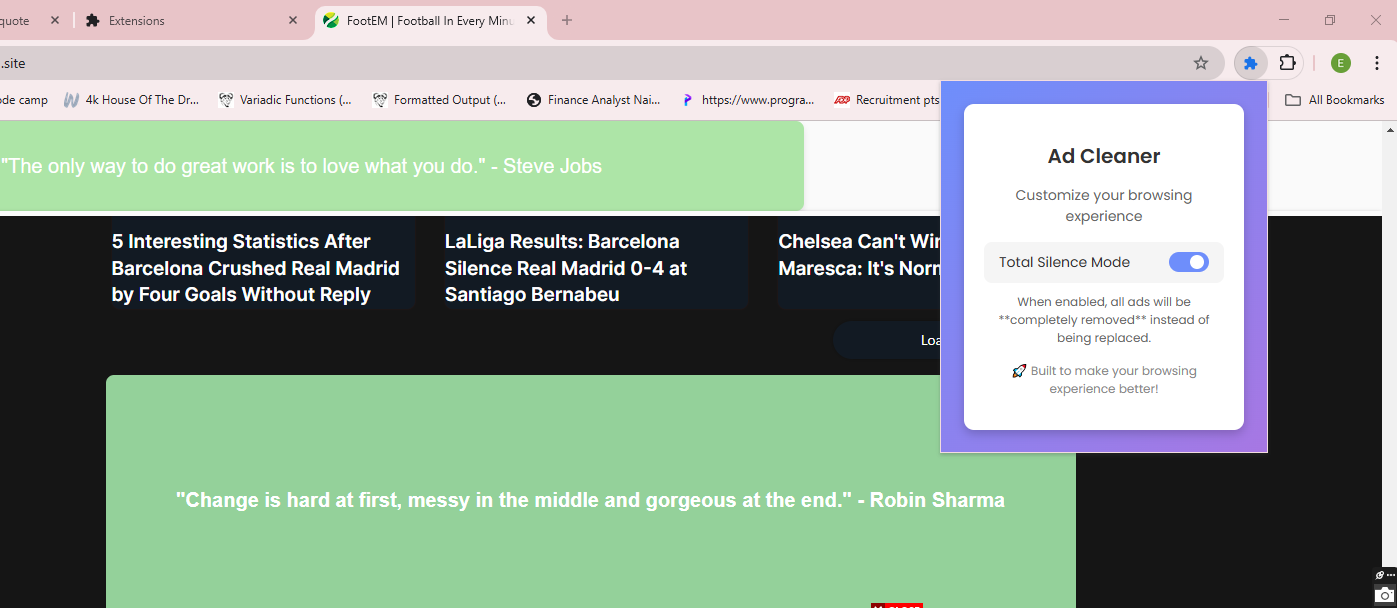Viewport: 1397px width, 608px height.
Task: Open the Finance Analyst Nai... bookmark
Action: 593,100
